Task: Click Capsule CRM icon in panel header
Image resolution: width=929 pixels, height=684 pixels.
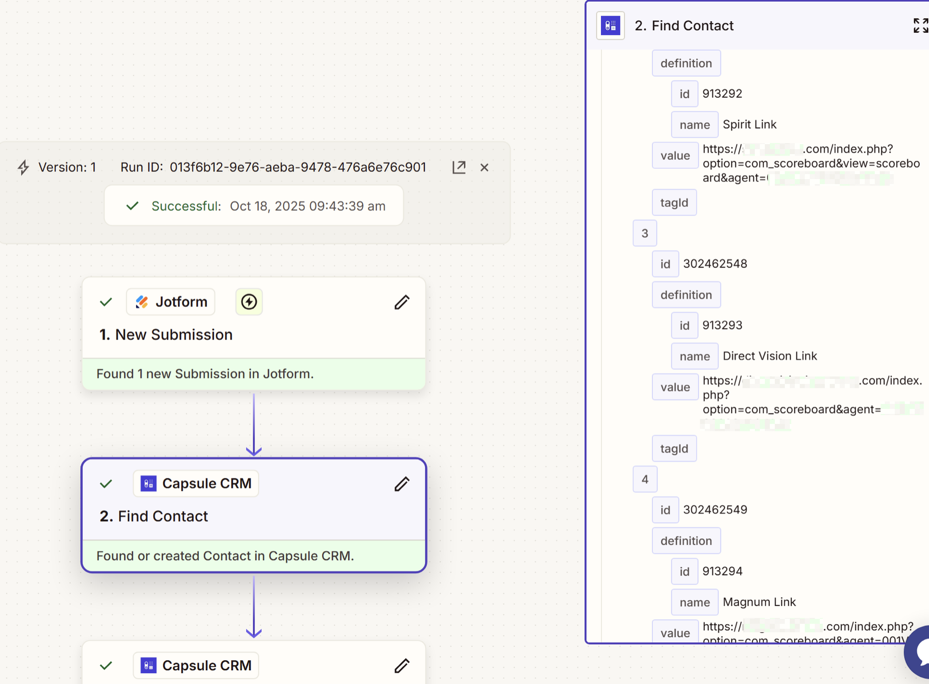Action: (x=611, y=26)
